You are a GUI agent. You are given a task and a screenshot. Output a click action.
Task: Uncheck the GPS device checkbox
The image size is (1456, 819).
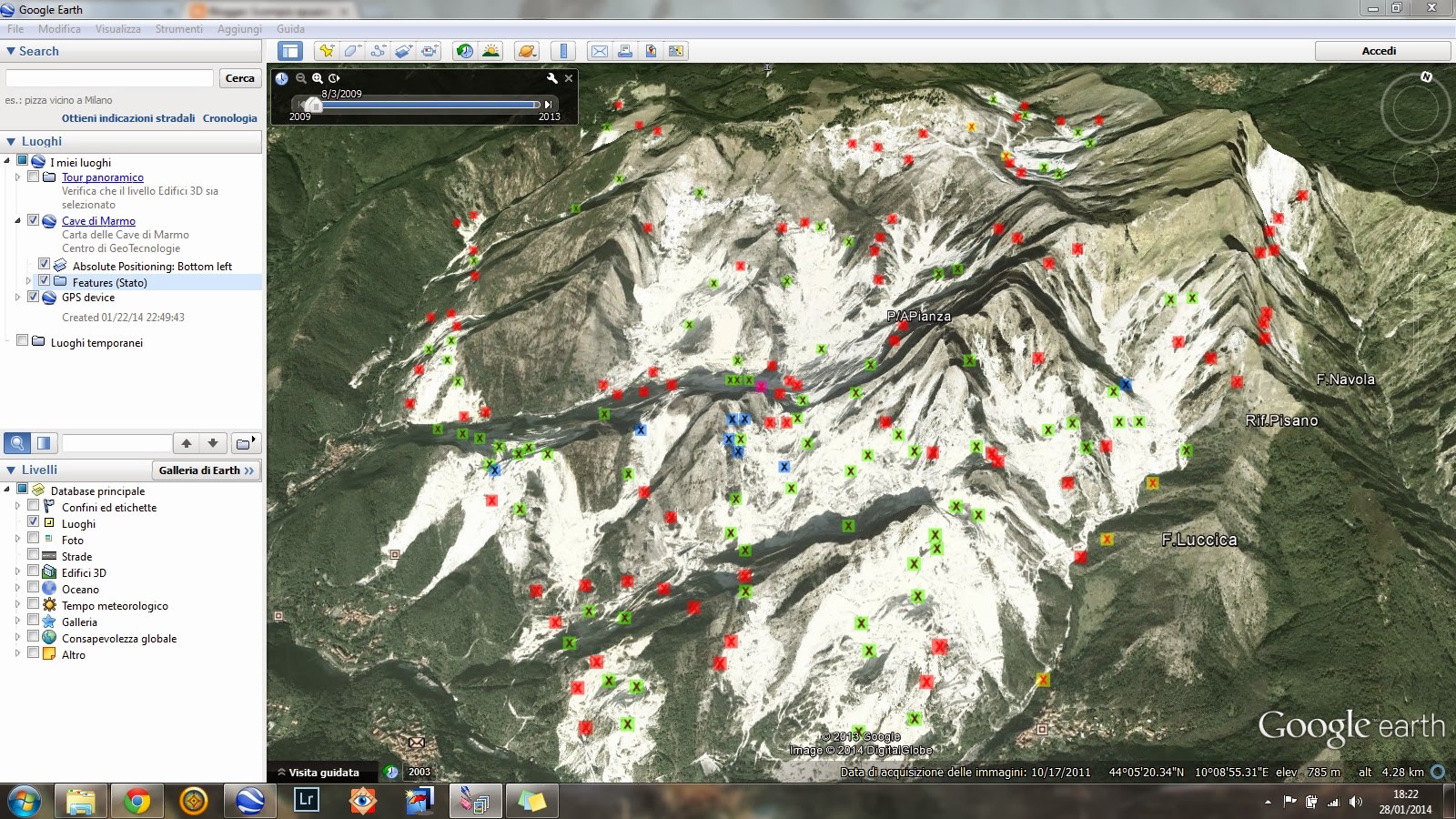click(x=33, y=297)
